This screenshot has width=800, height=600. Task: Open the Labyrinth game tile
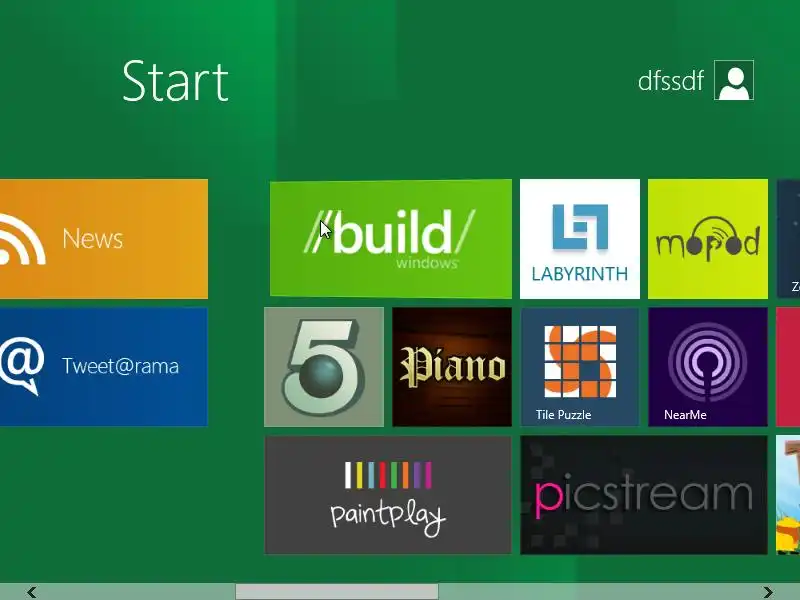pyautogui.click(x=580, y=239)
